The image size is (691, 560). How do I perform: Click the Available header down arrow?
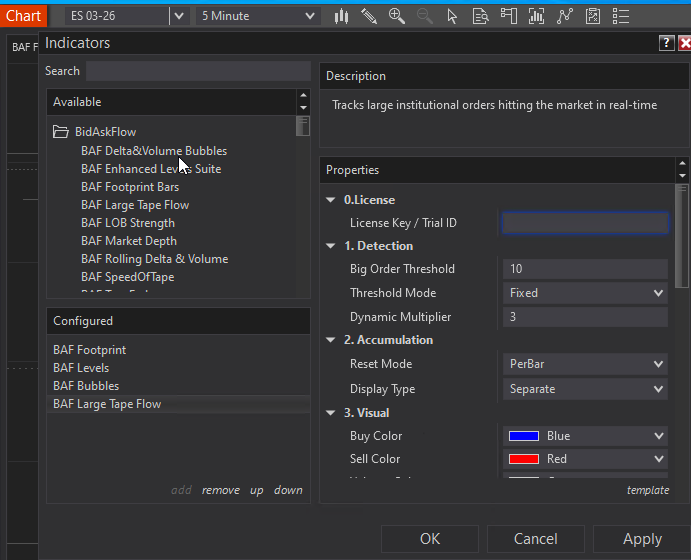click(x=303, y=108)
